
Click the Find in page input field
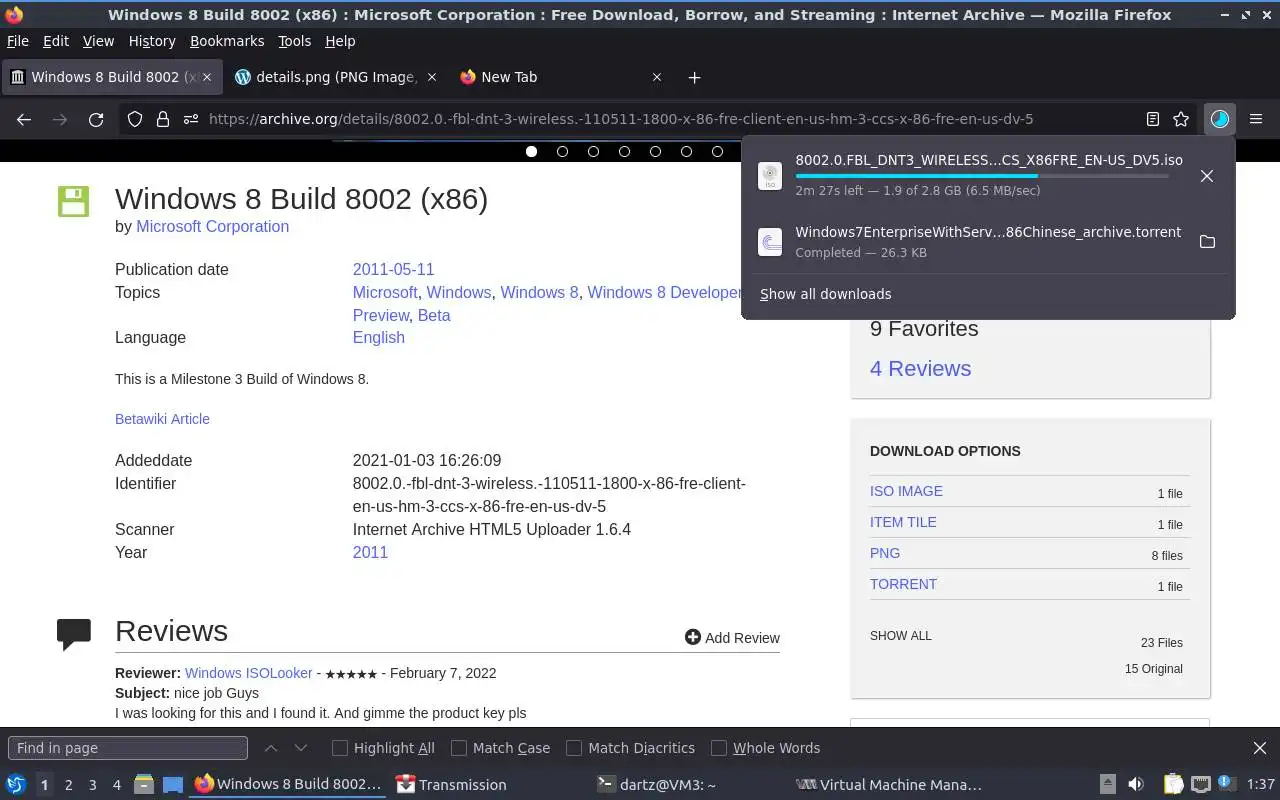coord(128,748)
